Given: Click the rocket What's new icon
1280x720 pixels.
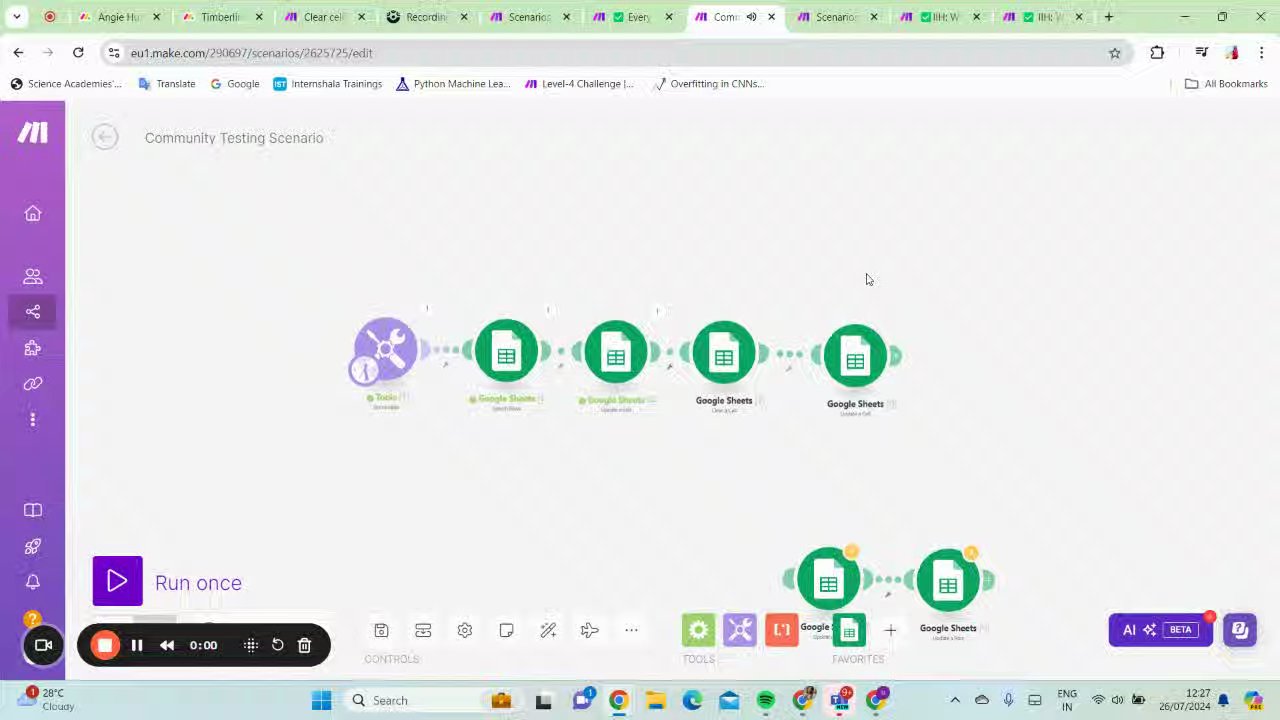Looking at the screenshot, I should click(x=33, y=546).
